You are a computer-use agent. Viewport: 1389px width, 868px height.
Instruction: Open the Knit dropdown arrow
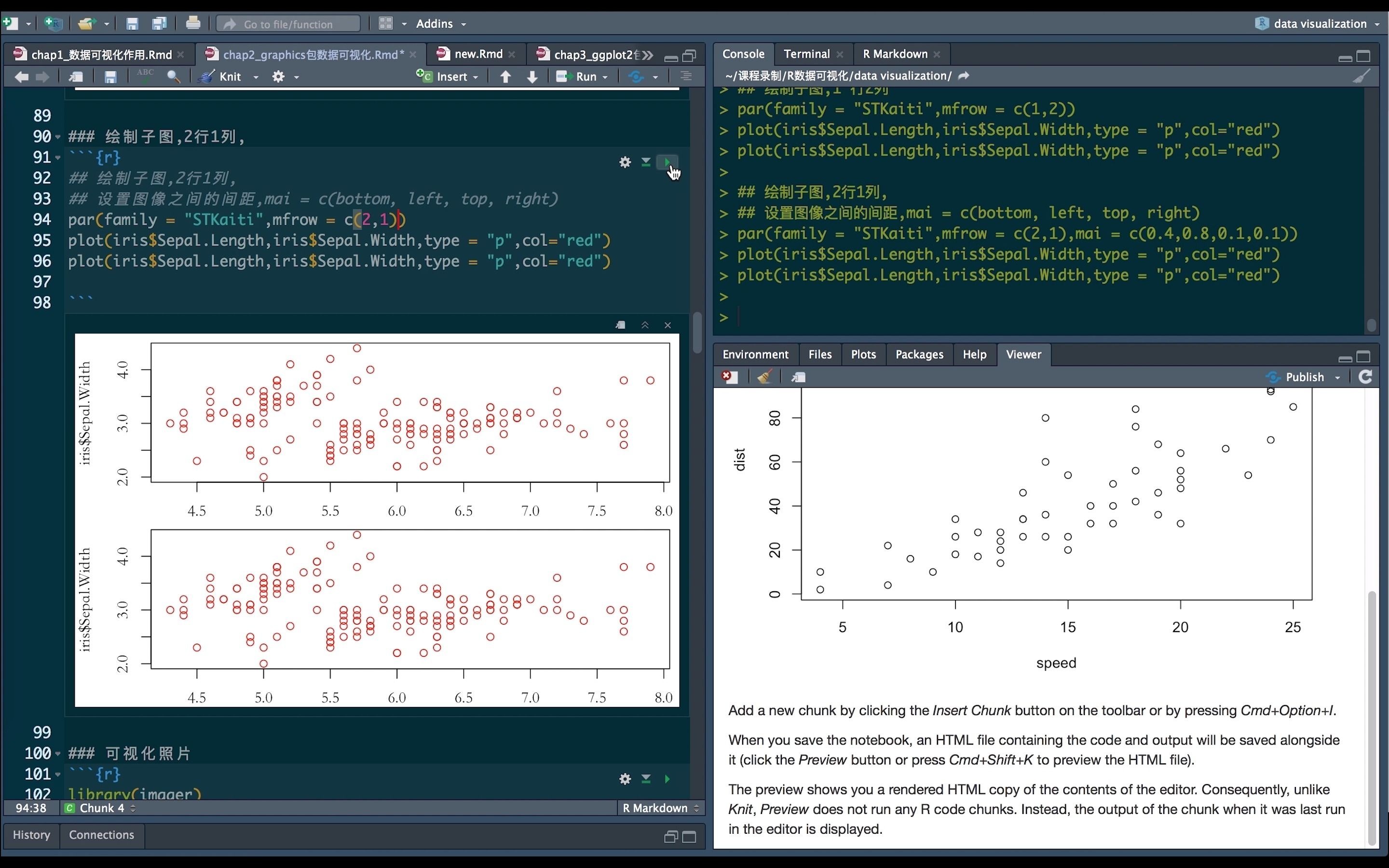tap(256, 77)
